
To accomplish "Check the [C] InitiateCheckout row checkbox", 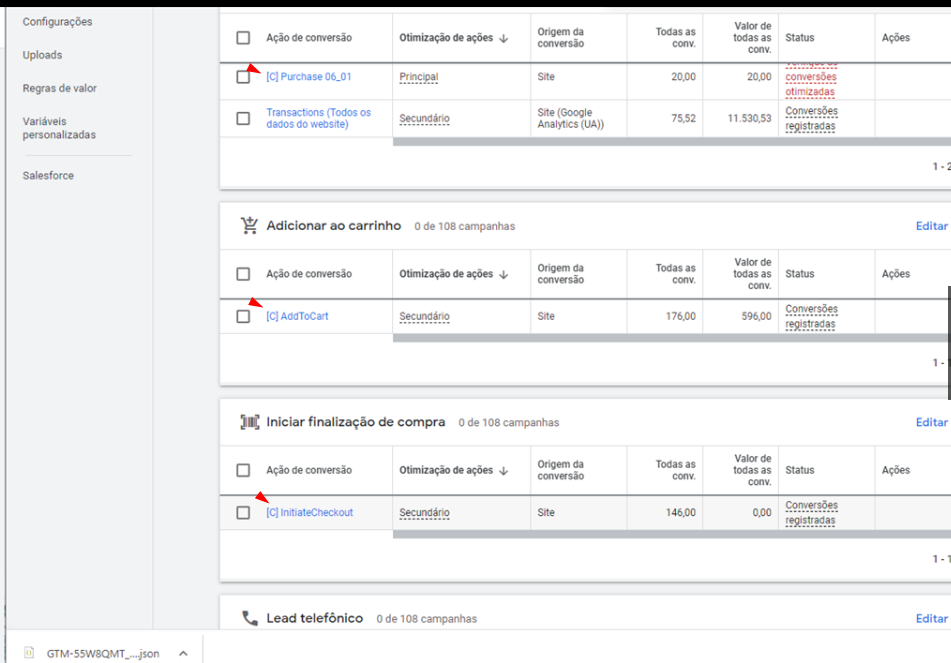I will (x=243, y=513).
